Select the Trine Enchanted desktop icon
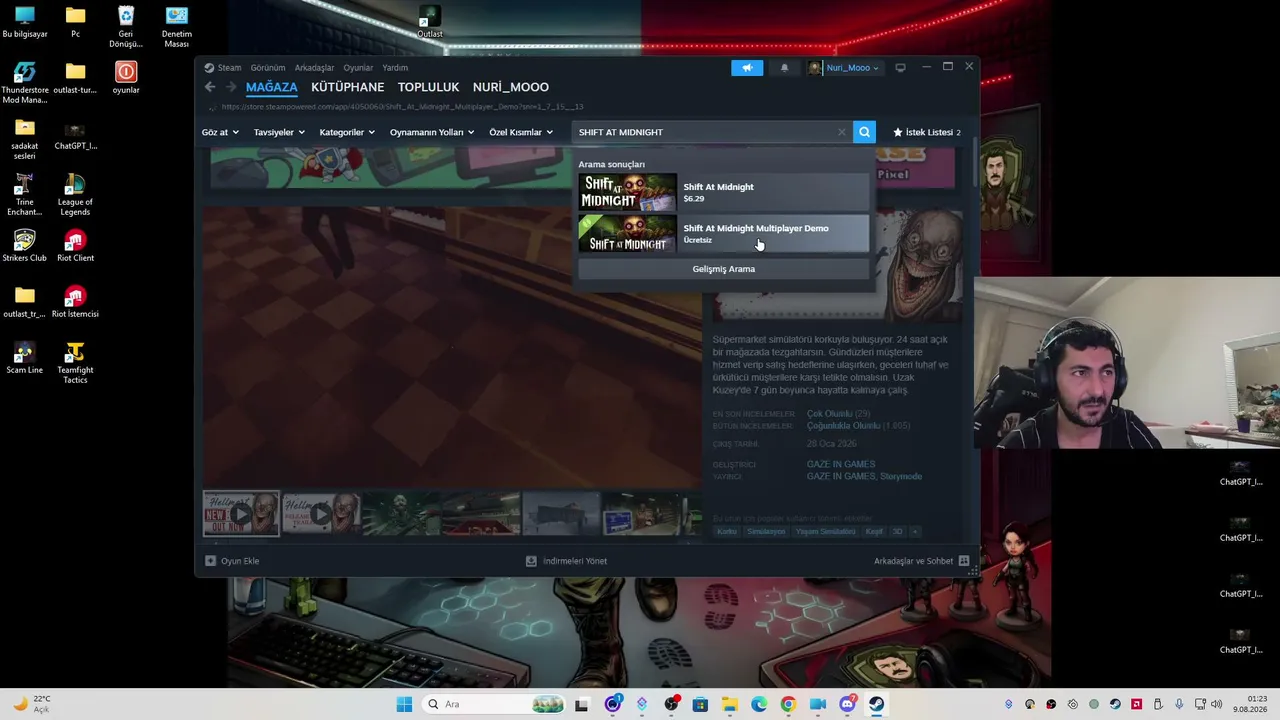The image size is (1280, 720). click(x=25, y=195)
